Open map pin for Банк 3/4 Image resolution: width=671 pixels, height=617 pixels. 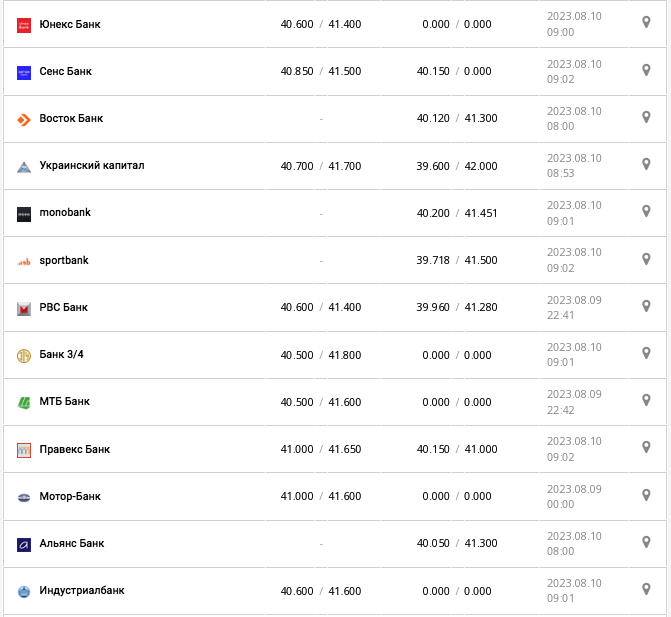pos(646,353)
